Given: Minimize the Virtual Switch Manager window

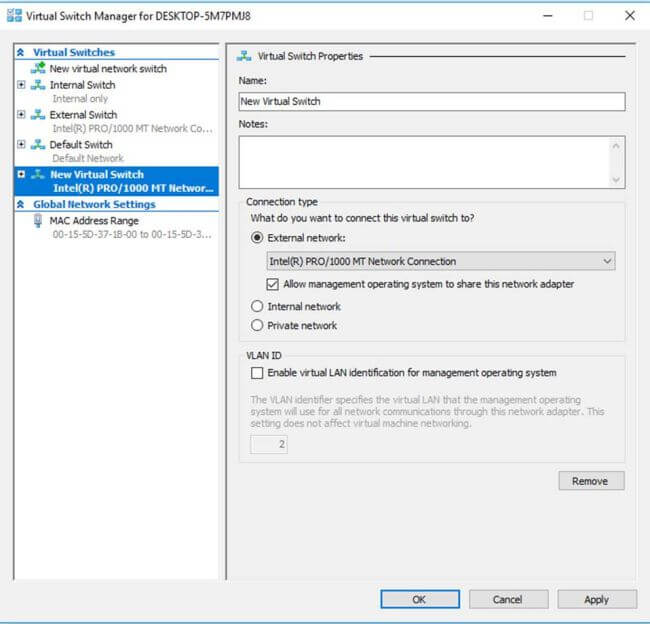Looking at the screenshot, I should click(x=548, y=16).
